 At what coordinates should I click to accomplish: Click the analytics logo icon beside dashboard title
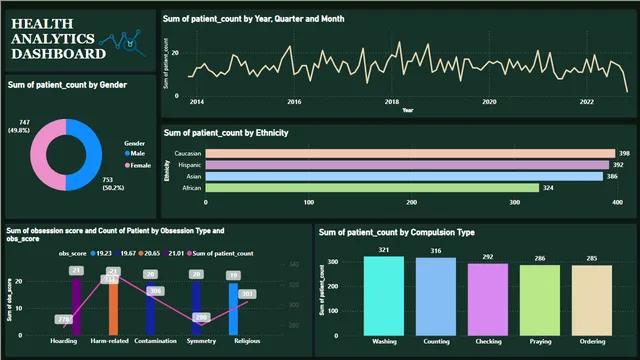[122, 42]
